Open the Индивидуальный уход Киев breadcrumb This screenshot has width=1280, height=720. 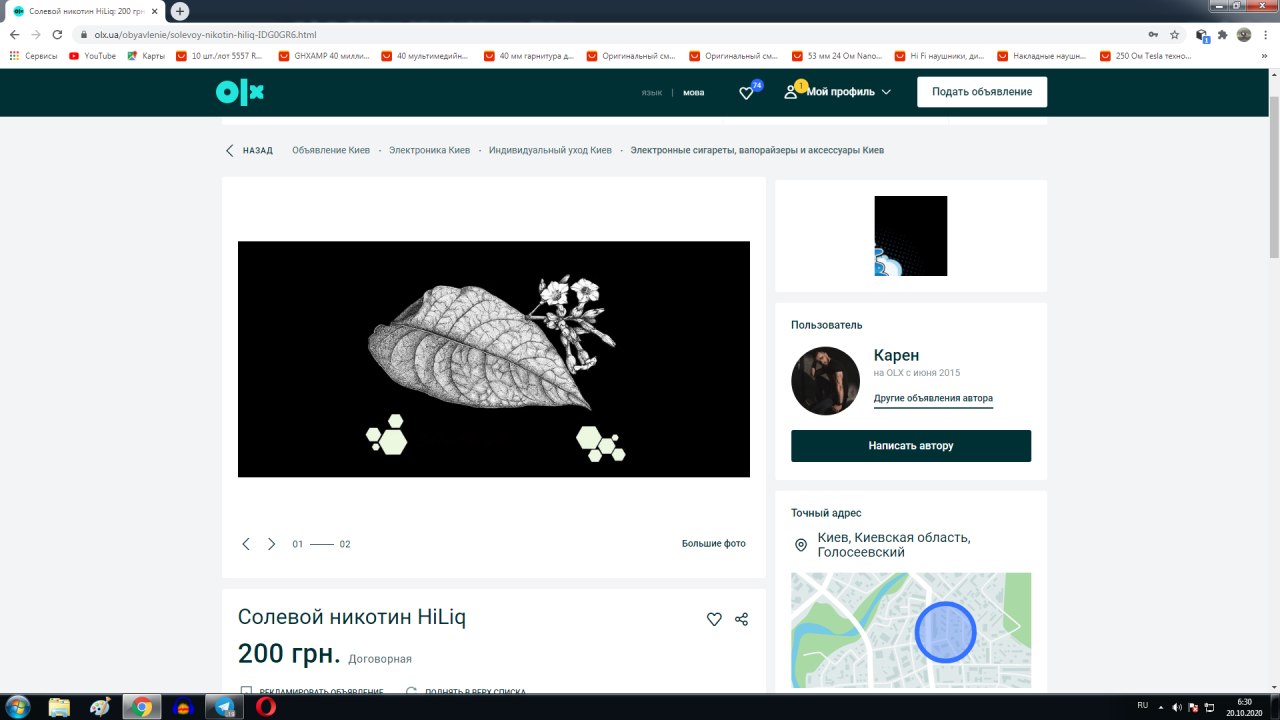pyautogui.click(x=550, y=150)
